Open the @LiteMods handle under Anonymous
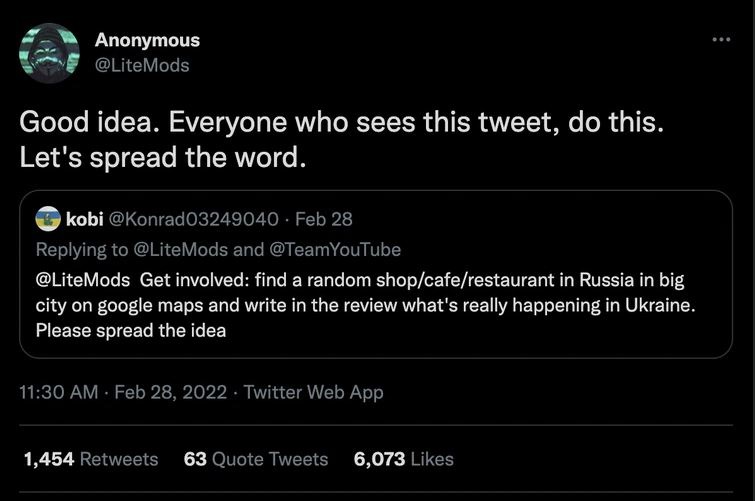 point(141,65)
